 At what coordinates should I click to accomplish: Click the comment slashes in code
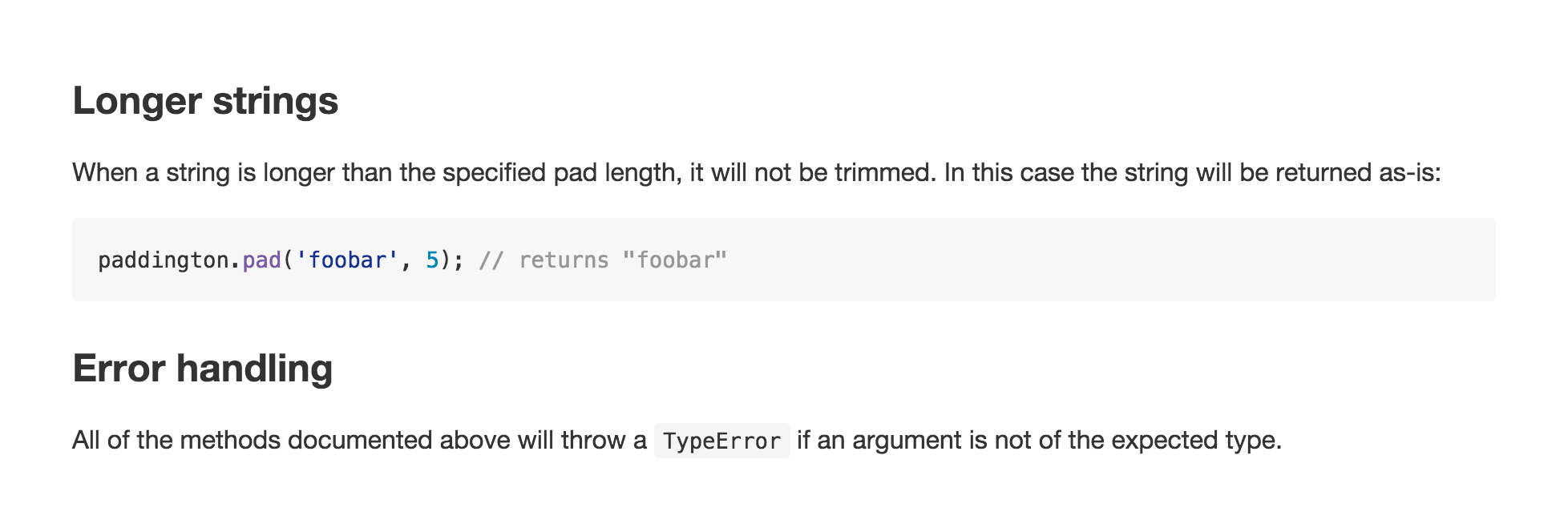click(491, 260)
